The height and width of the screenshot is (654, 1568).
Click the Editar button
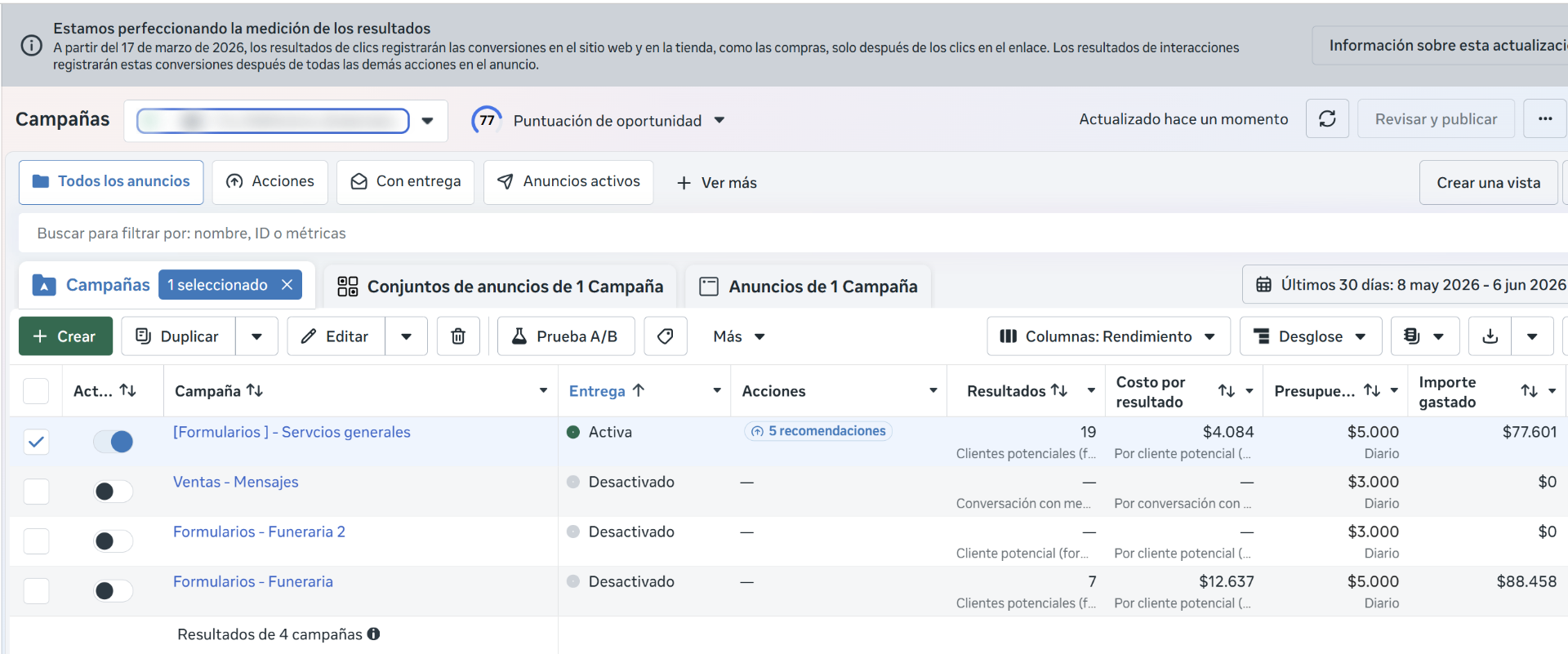pyautogui.click(x=336, y=336)
